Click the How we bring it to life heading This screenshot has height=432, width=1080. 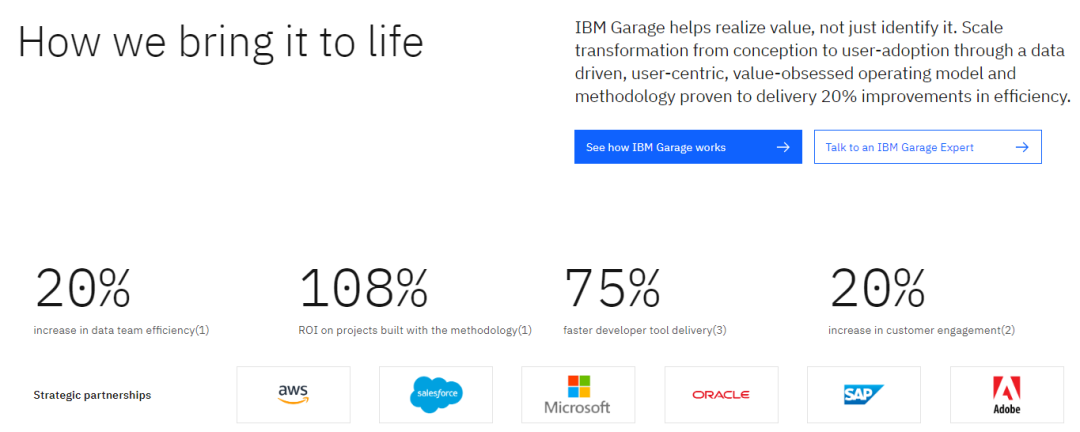click(x=220, y=43)
